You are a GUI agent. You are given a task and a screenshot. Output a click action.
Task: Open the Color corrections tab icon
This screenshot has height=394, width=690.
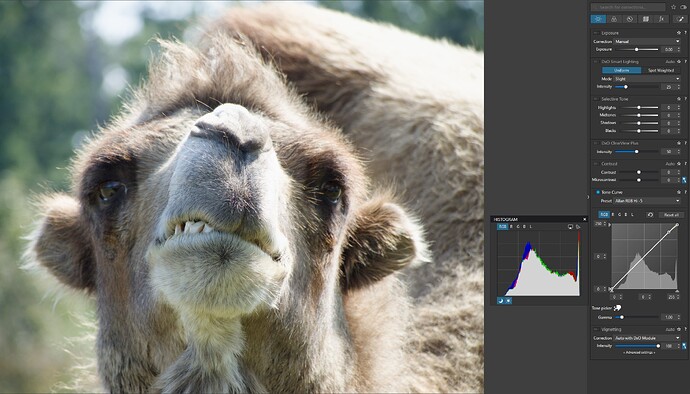pos(613,19)
